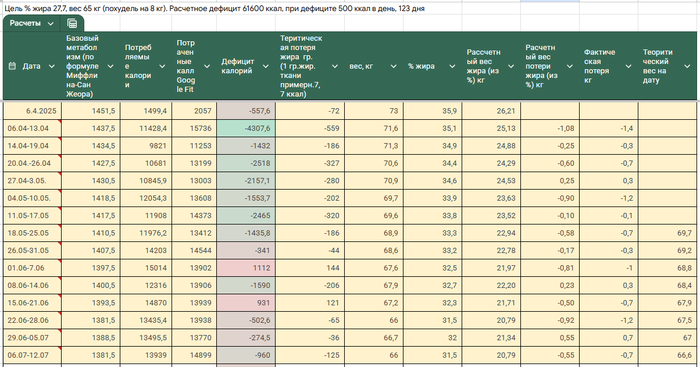Click theoretical weight cell 68,4
The image size is (700, 367).
pos(667,285)
